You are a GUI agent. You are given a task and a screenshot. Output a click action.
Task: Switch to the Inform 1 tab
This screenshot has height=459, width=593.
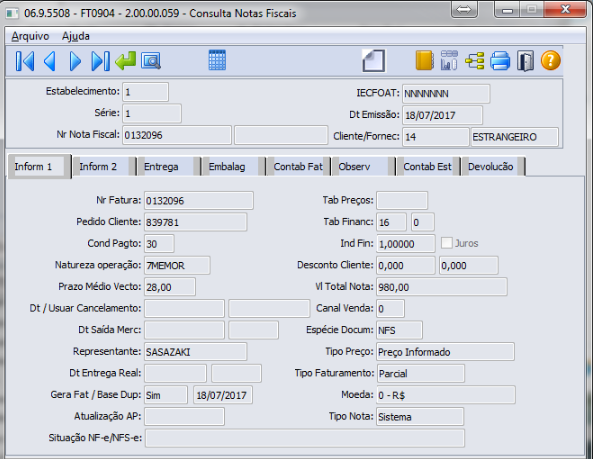pyautogui.click(x=39, y=166)
